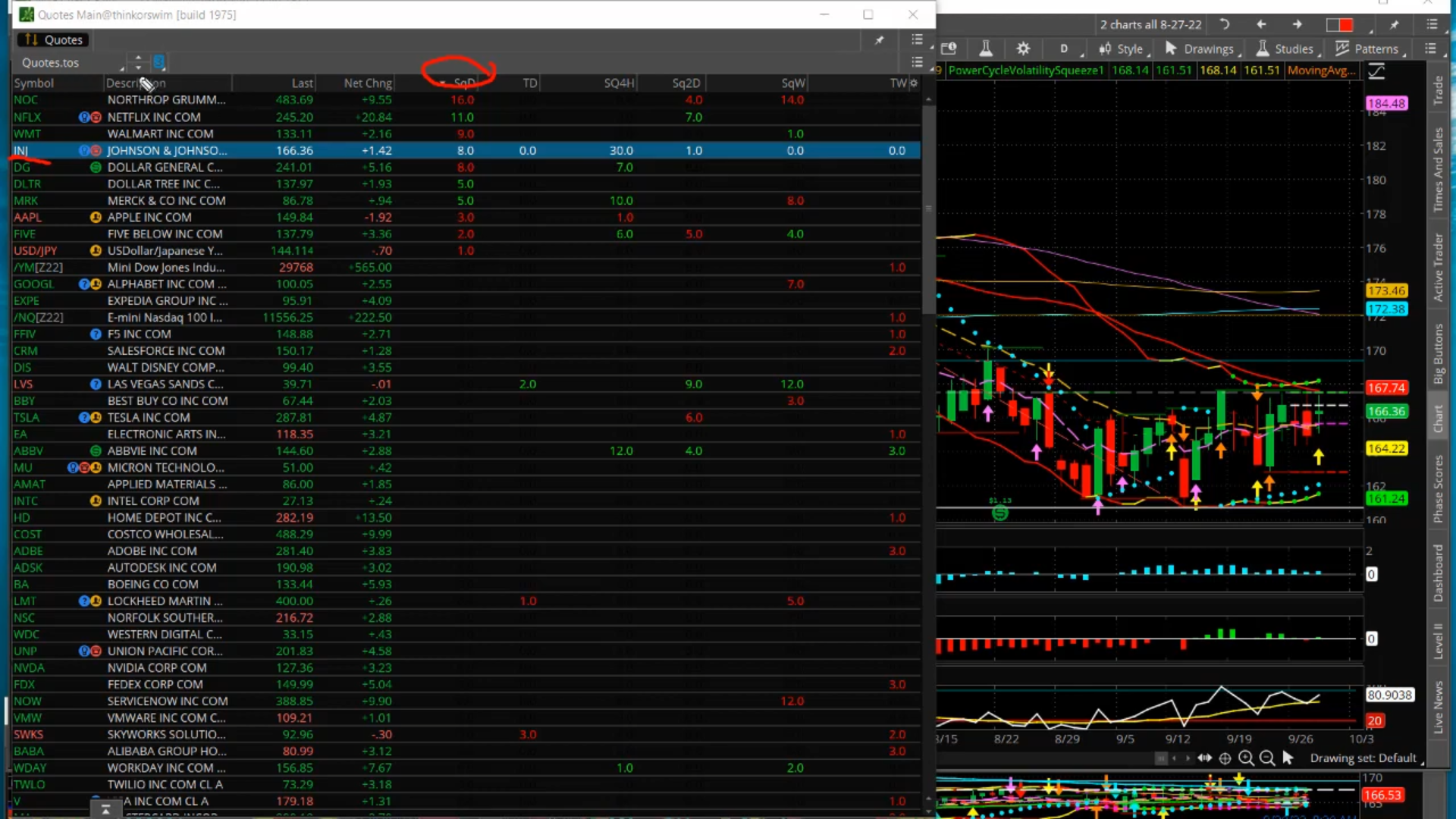
Task: Select the TSLA symbol row
Action: pos(466,417)
